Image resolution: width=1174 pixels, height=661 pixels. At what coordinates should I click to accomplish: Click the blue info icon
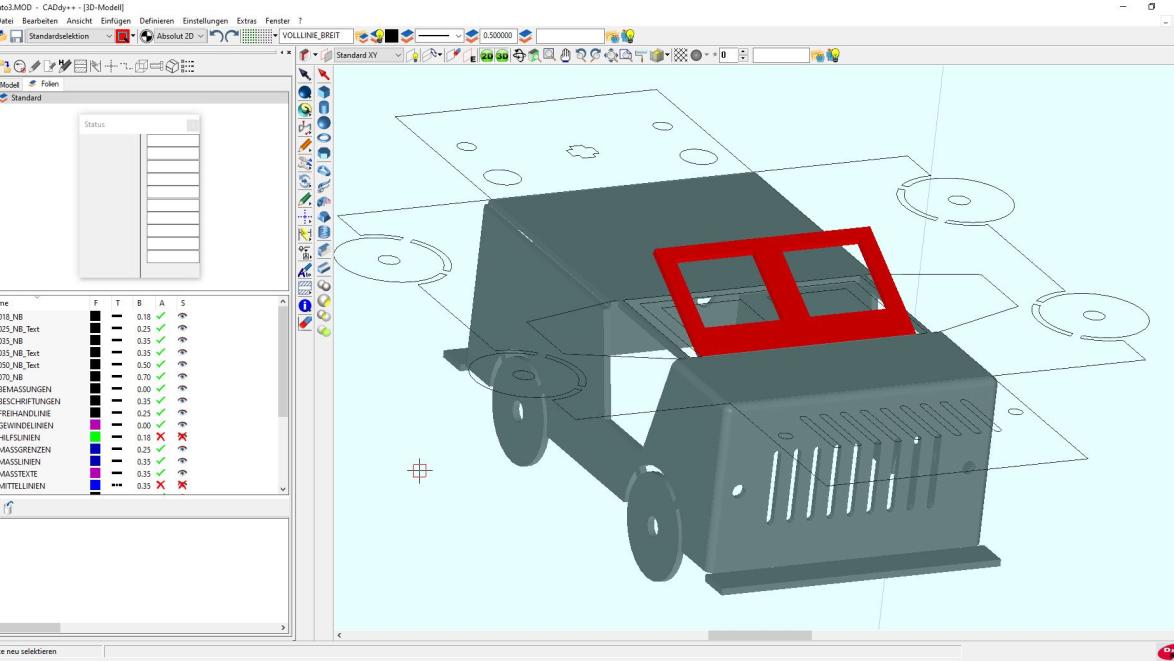[x=306, y=306]
